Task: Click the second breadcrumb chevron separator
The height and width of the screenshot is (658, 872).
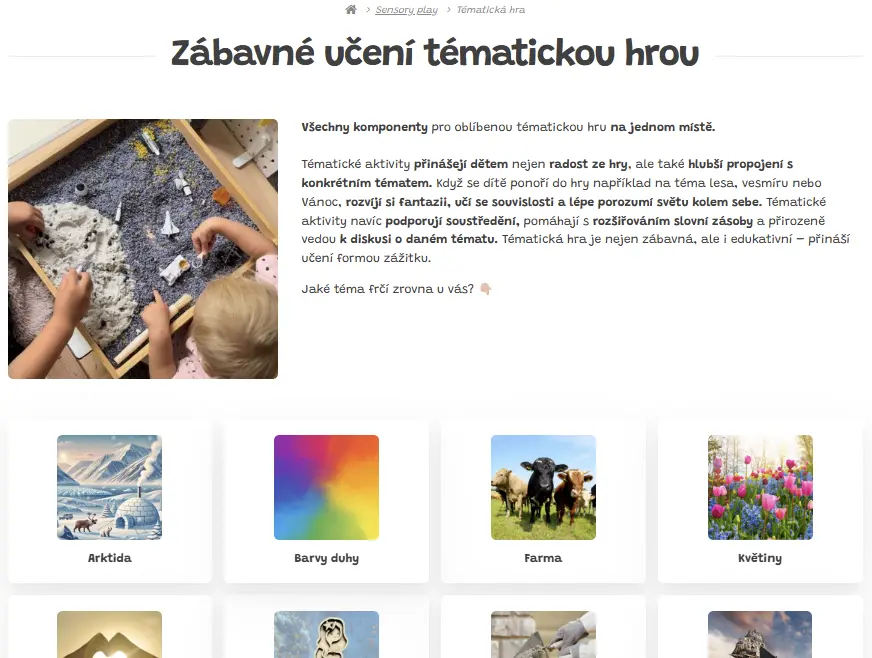Action: point(448,10)
